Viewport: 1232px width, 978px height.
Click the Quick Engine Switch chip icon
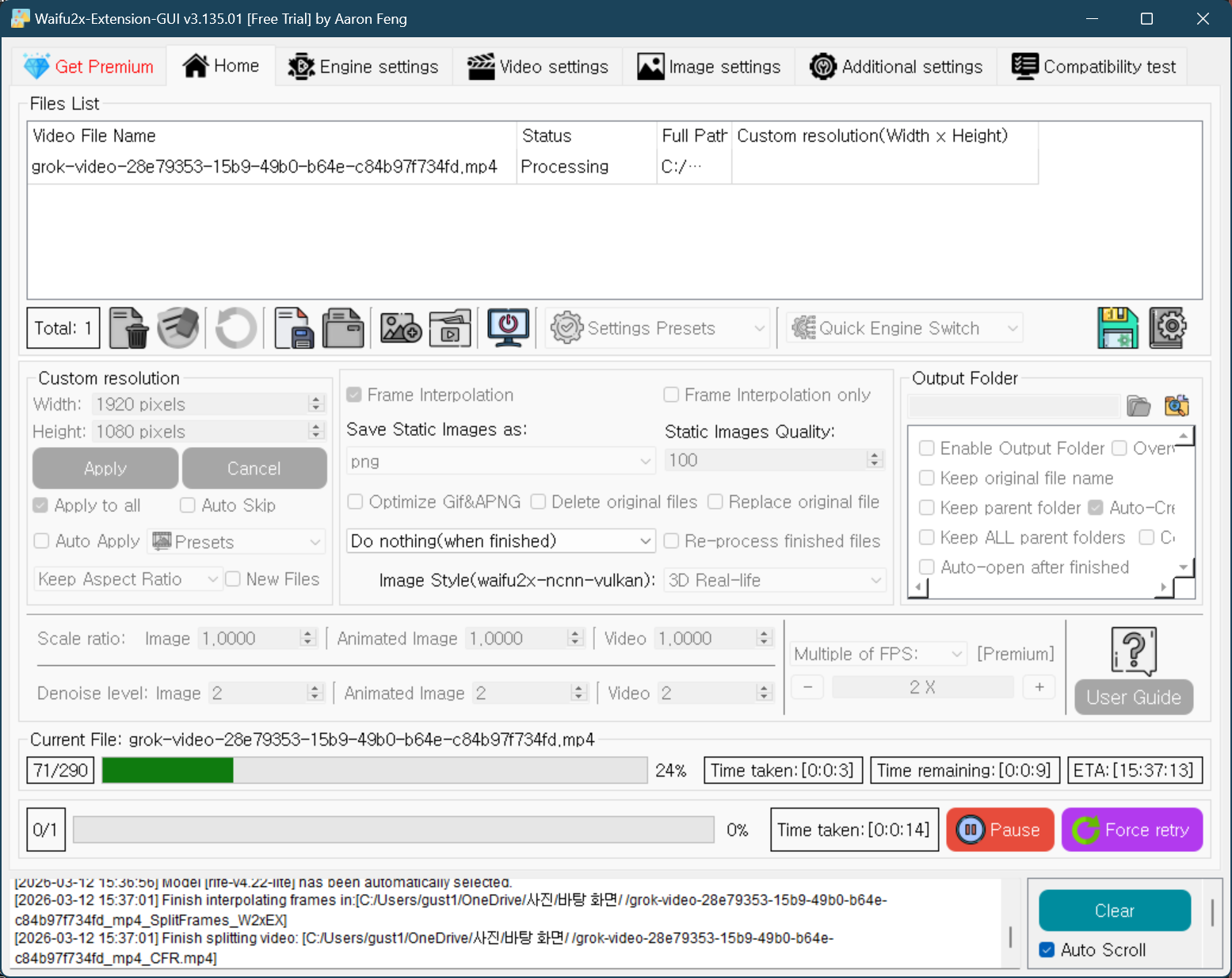tap(803, 328)
